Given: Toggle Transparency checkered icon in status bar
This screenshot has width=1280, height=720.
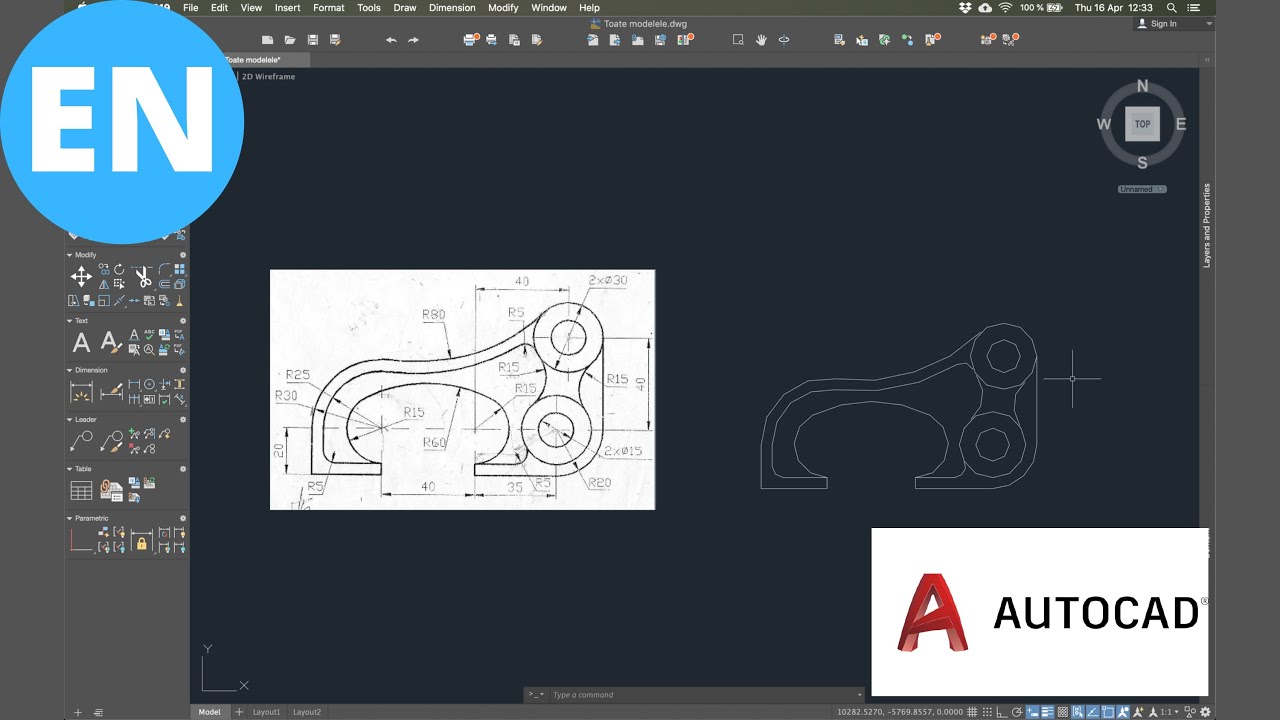Looking at the screenshot, I should click(x=1063, y=712).
